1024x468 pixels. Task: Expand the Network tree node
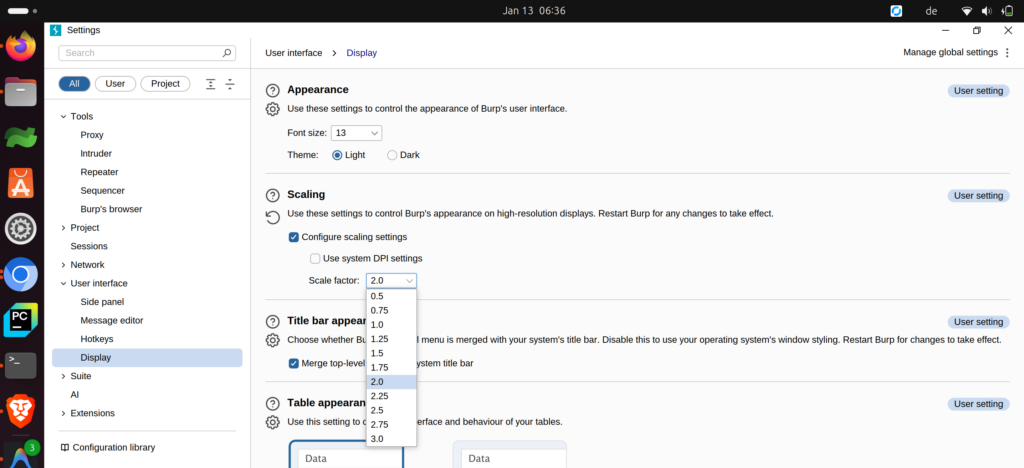[63, 265]
